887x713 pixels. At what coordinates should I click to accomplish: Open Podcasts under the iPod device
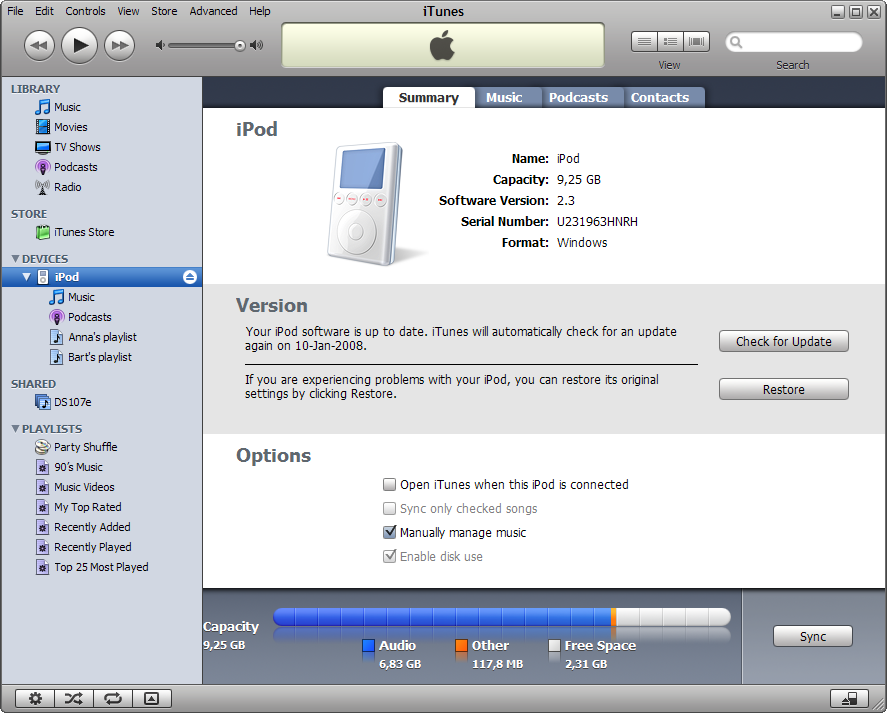[89, 317]
